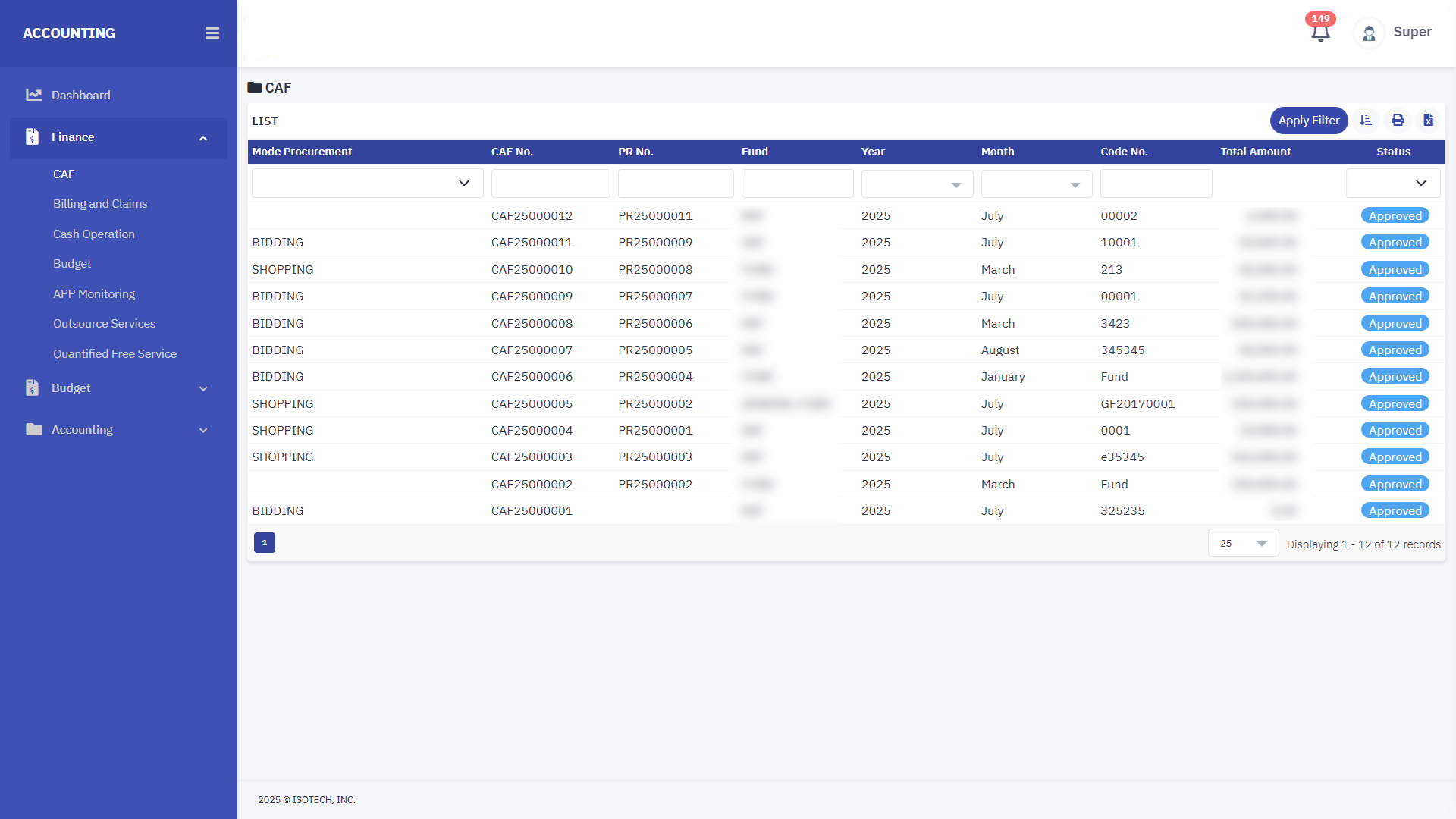Open the Year filter dropdown
The width and height of the screenshot is (1456, 819).
click(917, 184)
